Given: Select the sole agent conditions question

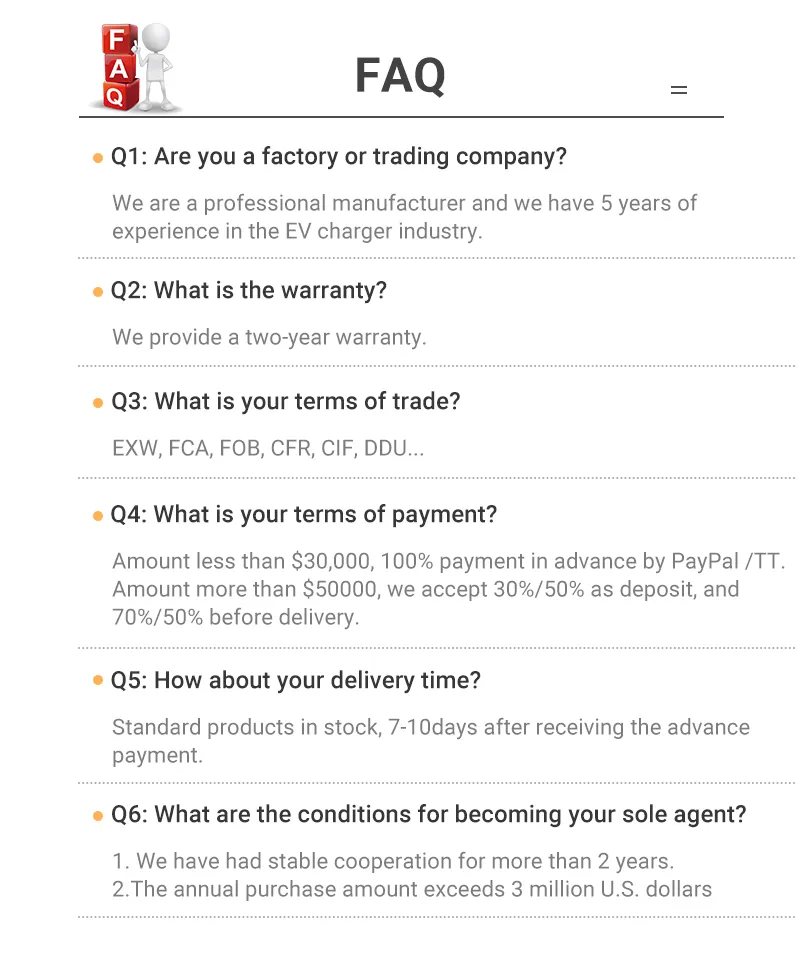Looking at the screenshot, I should [429, 815].
